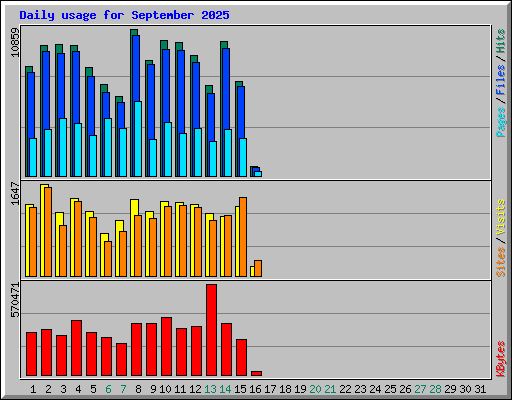Click the orange Sites legend label
The width and height of the screenshot is (512, 400).
tap(501, 262)
